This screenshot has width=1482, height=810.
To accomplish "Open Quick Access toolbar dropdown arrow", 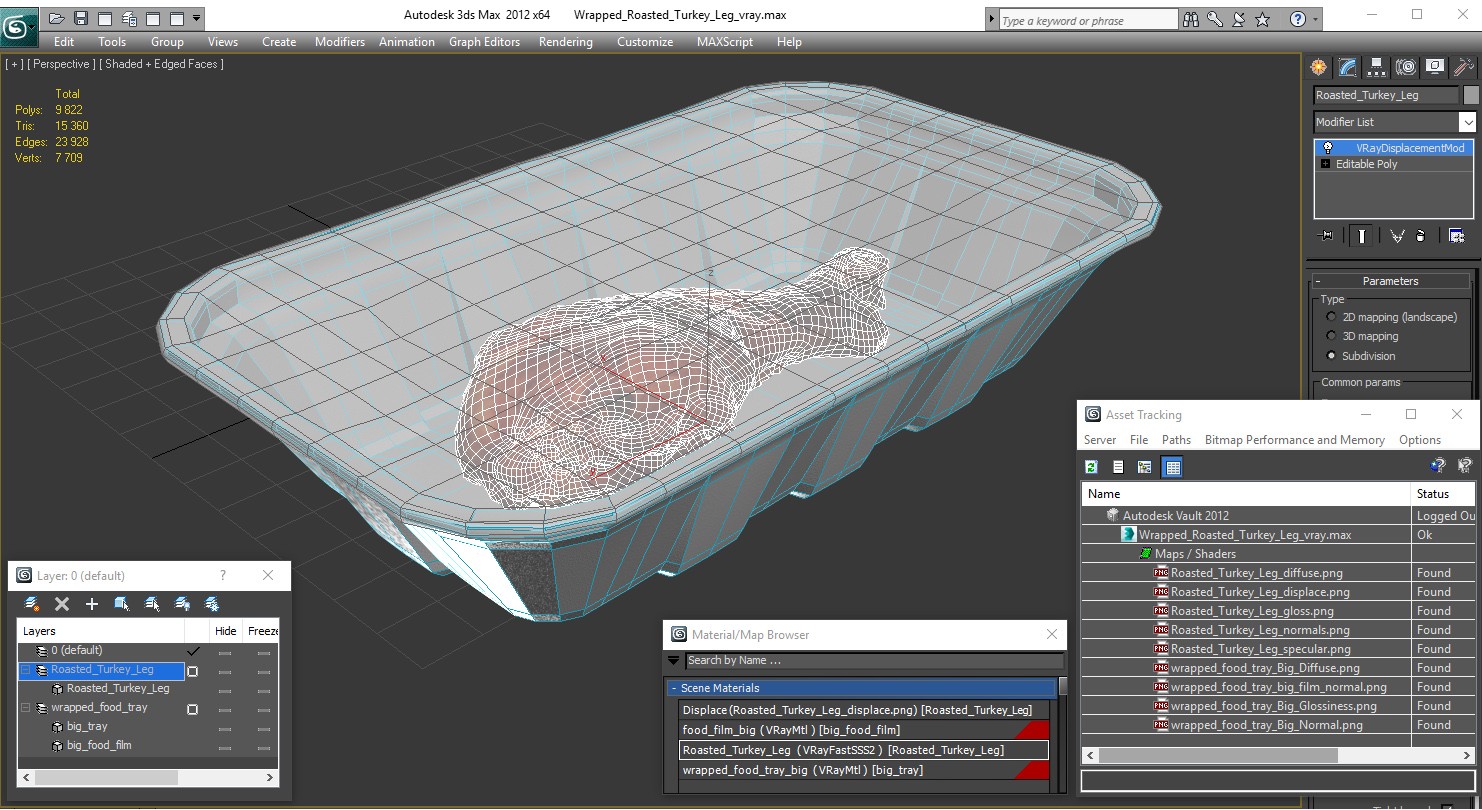I will 196,18.
